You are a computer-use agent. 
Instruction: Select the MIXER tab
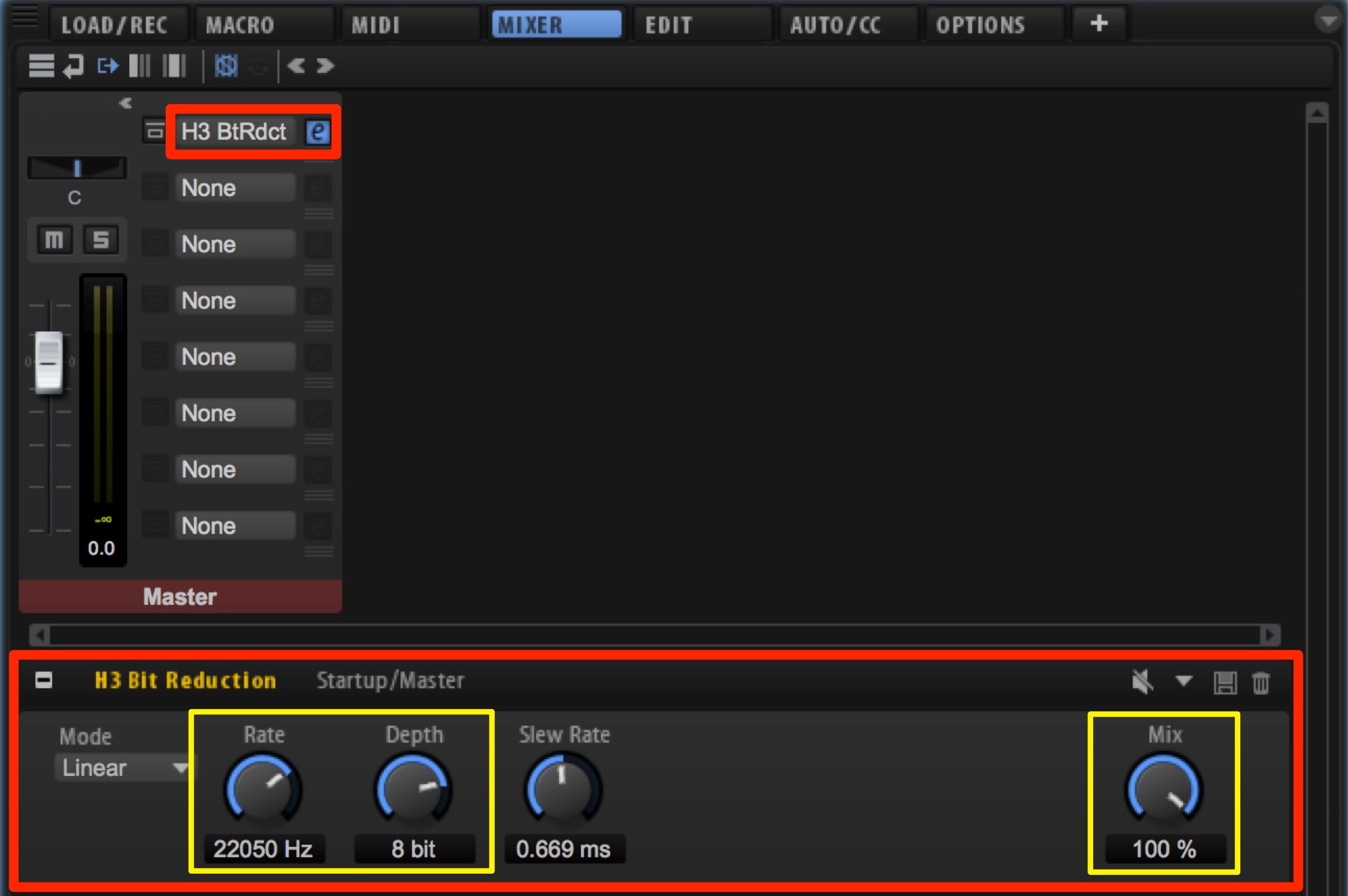pos(556,25)
